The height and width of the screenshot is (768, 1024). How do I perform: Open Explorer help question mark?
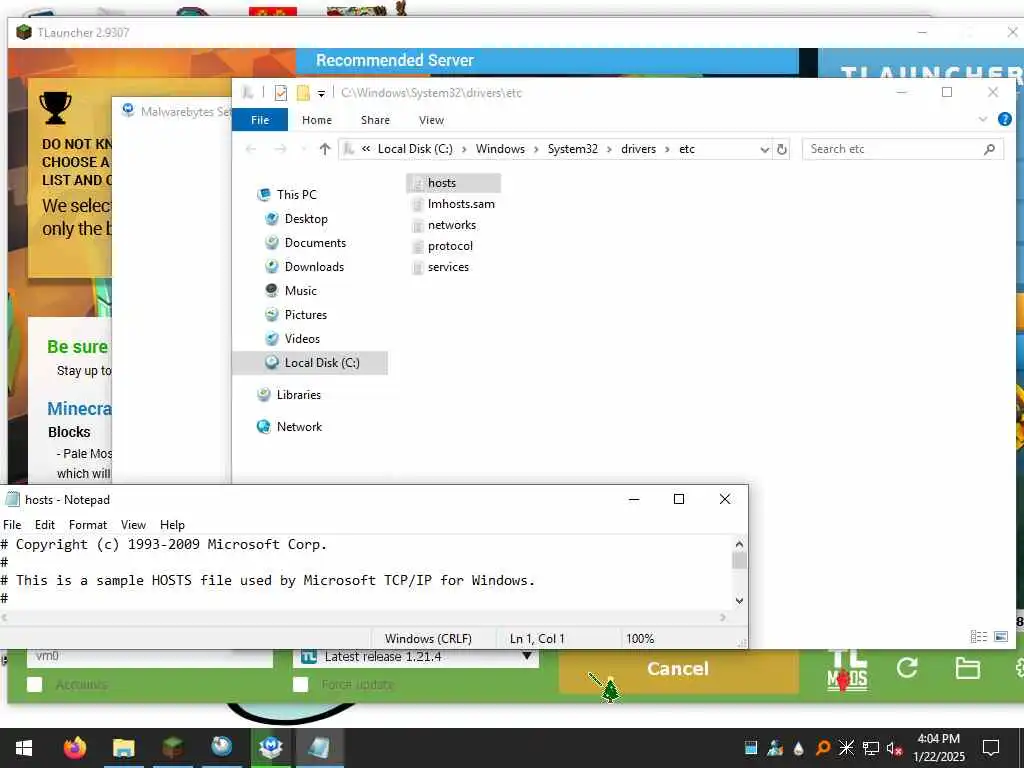(x=1004, y=119)
